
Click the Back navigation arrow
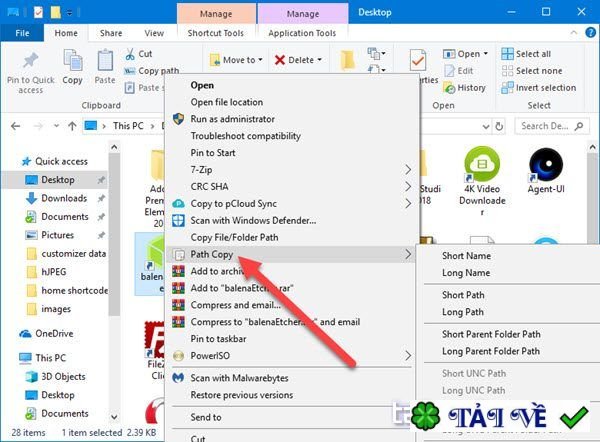[15, 126]
